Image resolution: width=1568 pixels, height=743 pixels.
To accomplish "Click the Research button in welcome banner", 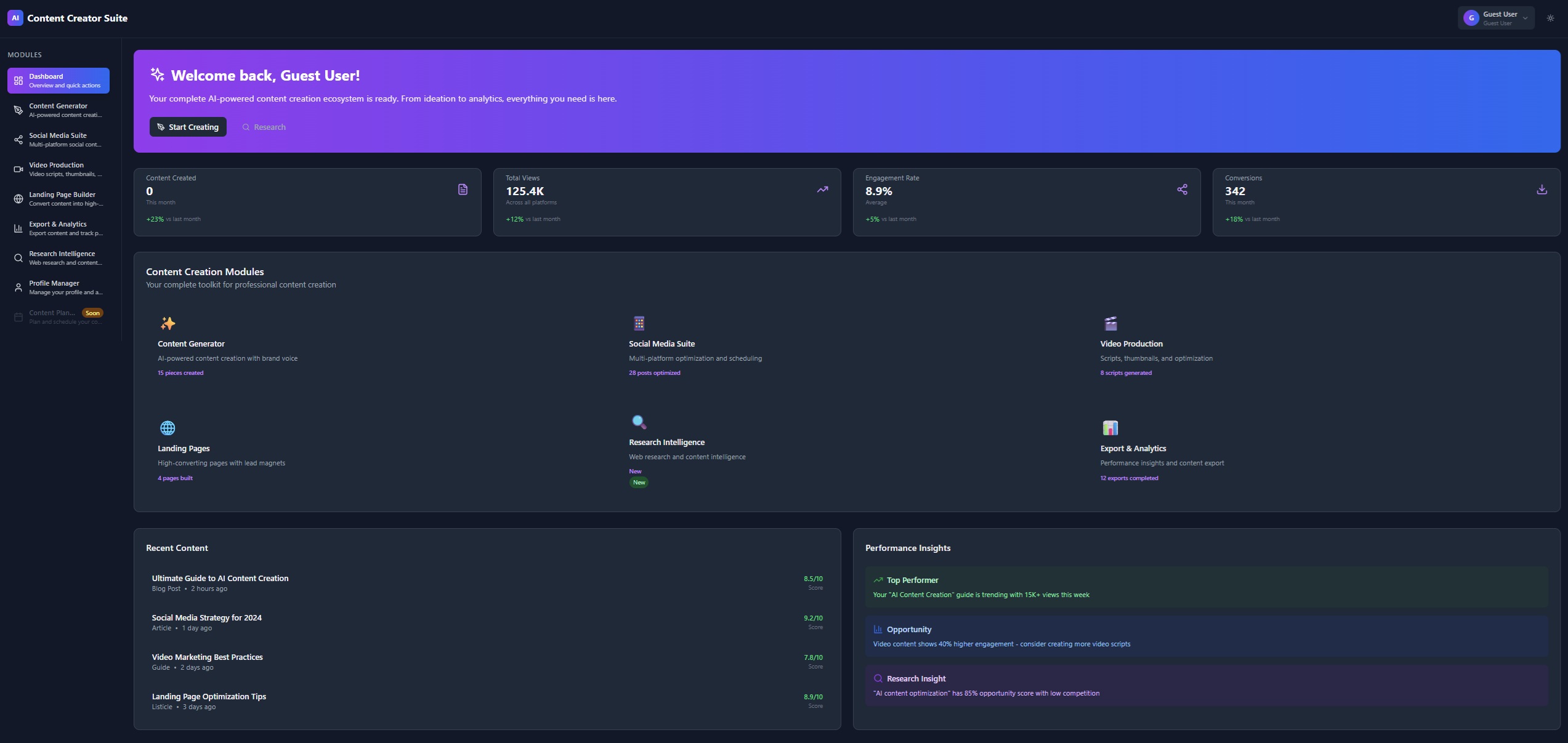I will (264, 127).
